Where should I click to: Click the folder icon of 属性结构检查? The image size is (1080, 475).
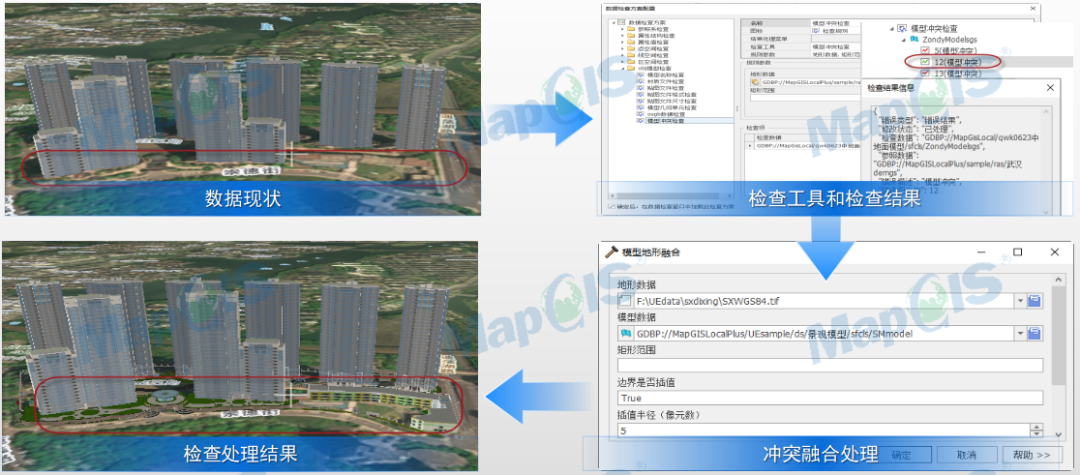pyautogui.click(x=631, y=36)
